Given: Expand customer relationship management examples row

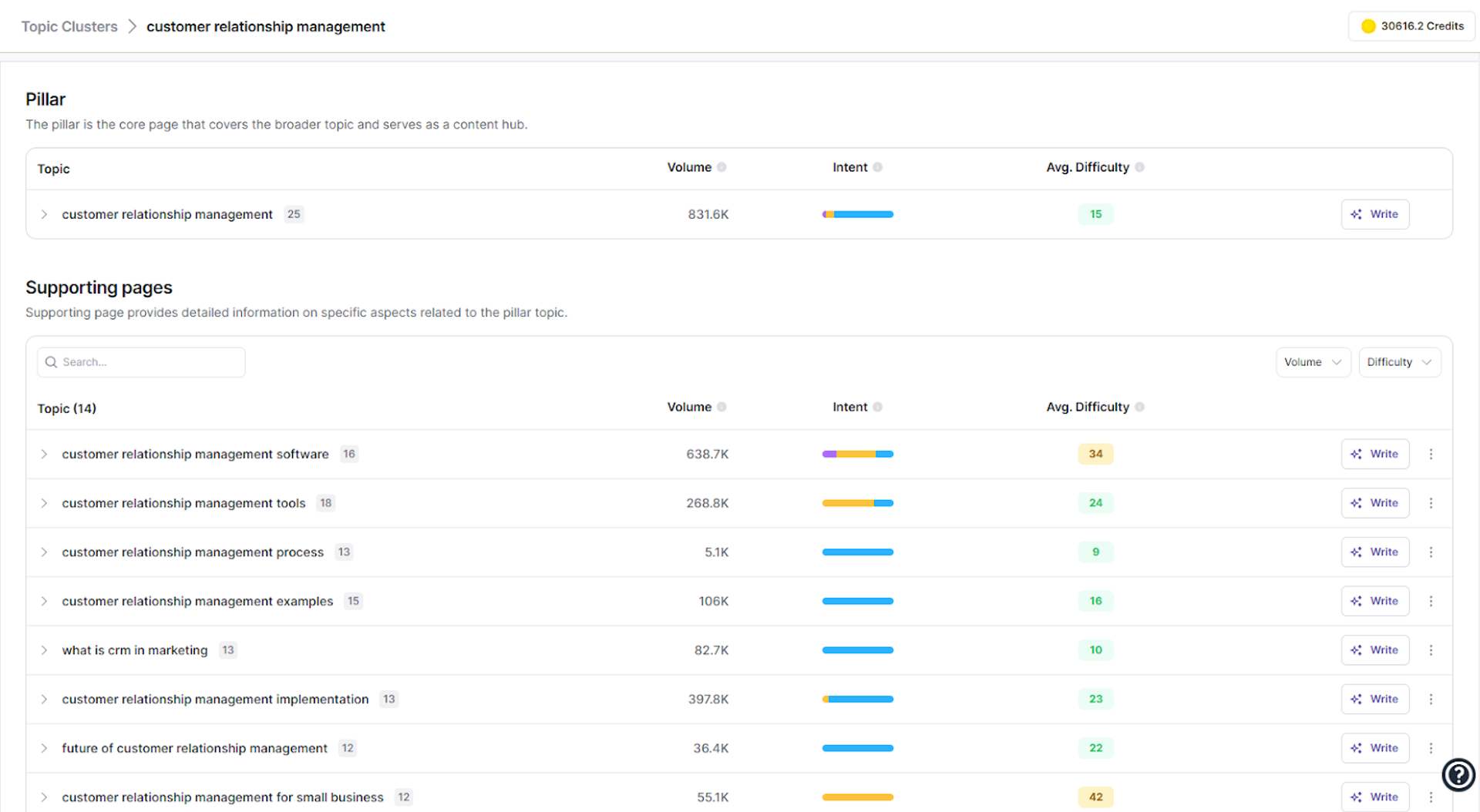Looking at the screenshot, I should click(44, 601).
